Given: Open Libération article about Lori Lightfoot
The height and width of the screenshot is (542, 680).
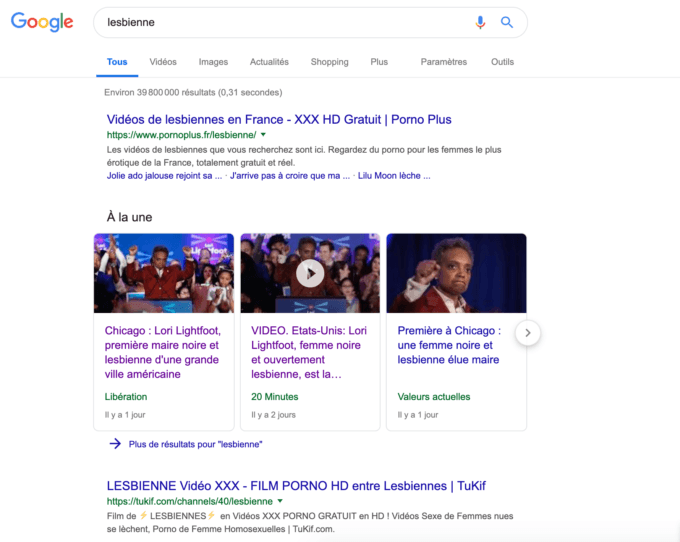Looking at the screenshot, I should (163, 352).
